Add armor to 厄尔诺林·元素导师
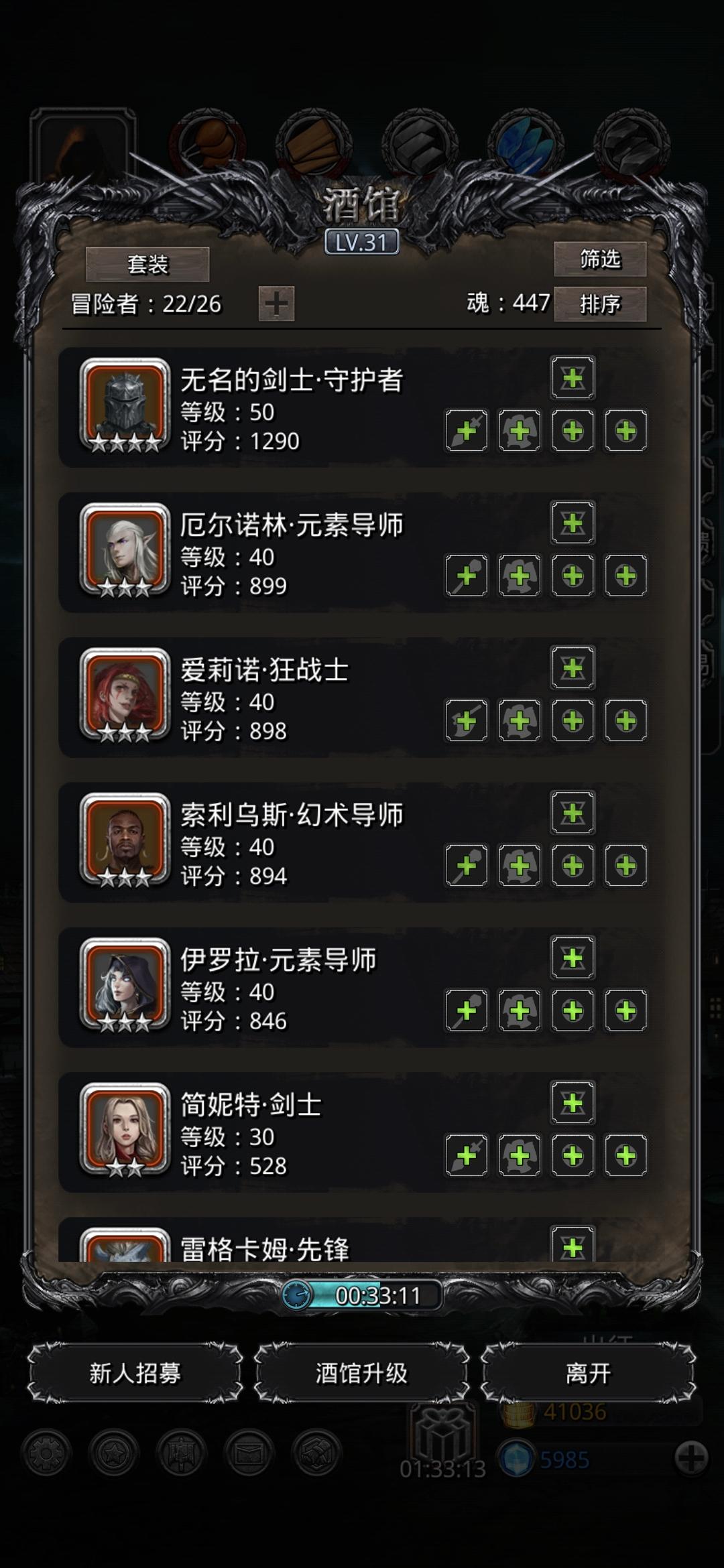Screen dimensions: 724x1568 (x=520, y=576)
